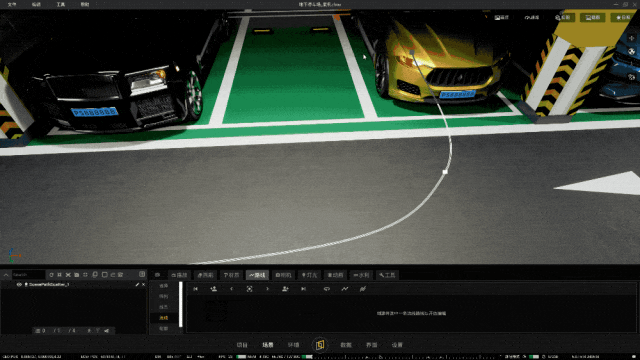Click the star button in the viewport top bar
This screenshot has height=360, width=640.
click(623, 18)
